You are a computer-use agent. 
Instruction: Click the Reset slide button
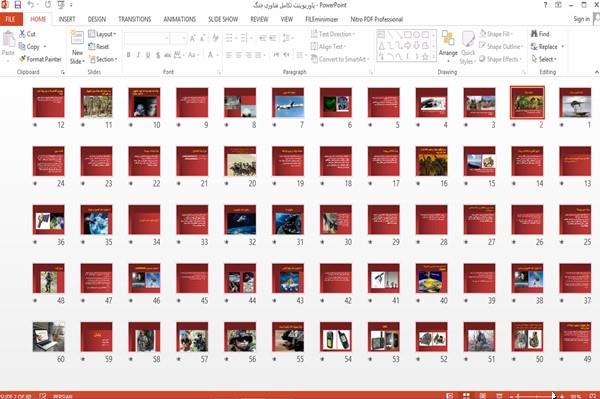[99, 47]
